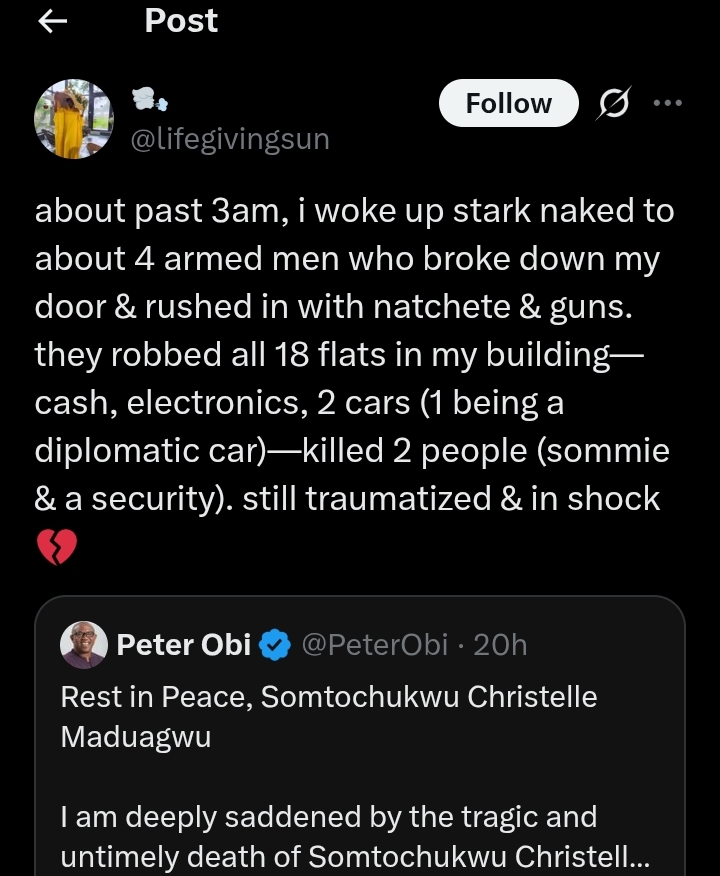
Task: Click the author's emoji display name
Action: (x=149, y=100)
